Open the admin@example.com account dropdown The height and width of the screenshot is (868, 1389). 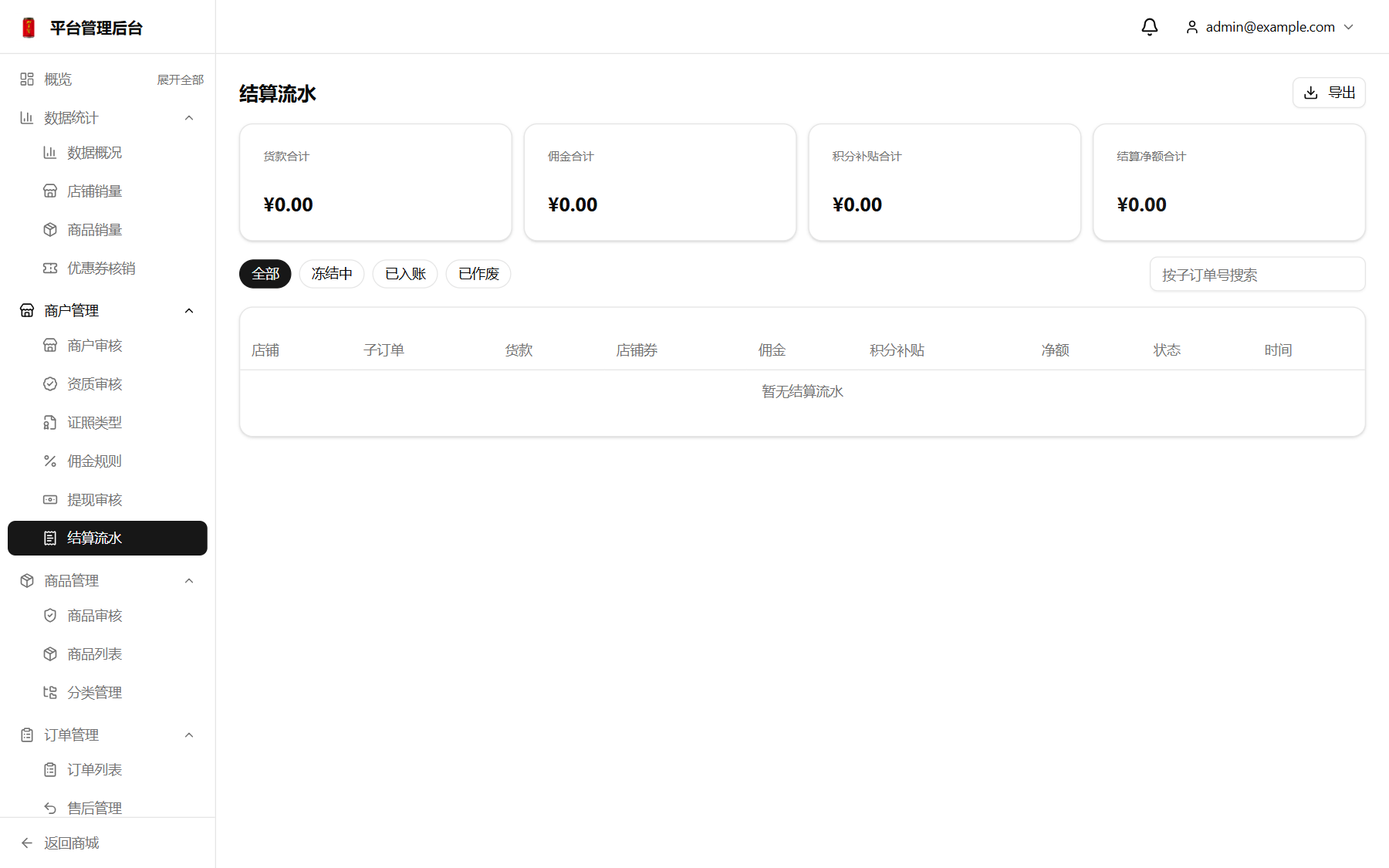pos(1269,27)
